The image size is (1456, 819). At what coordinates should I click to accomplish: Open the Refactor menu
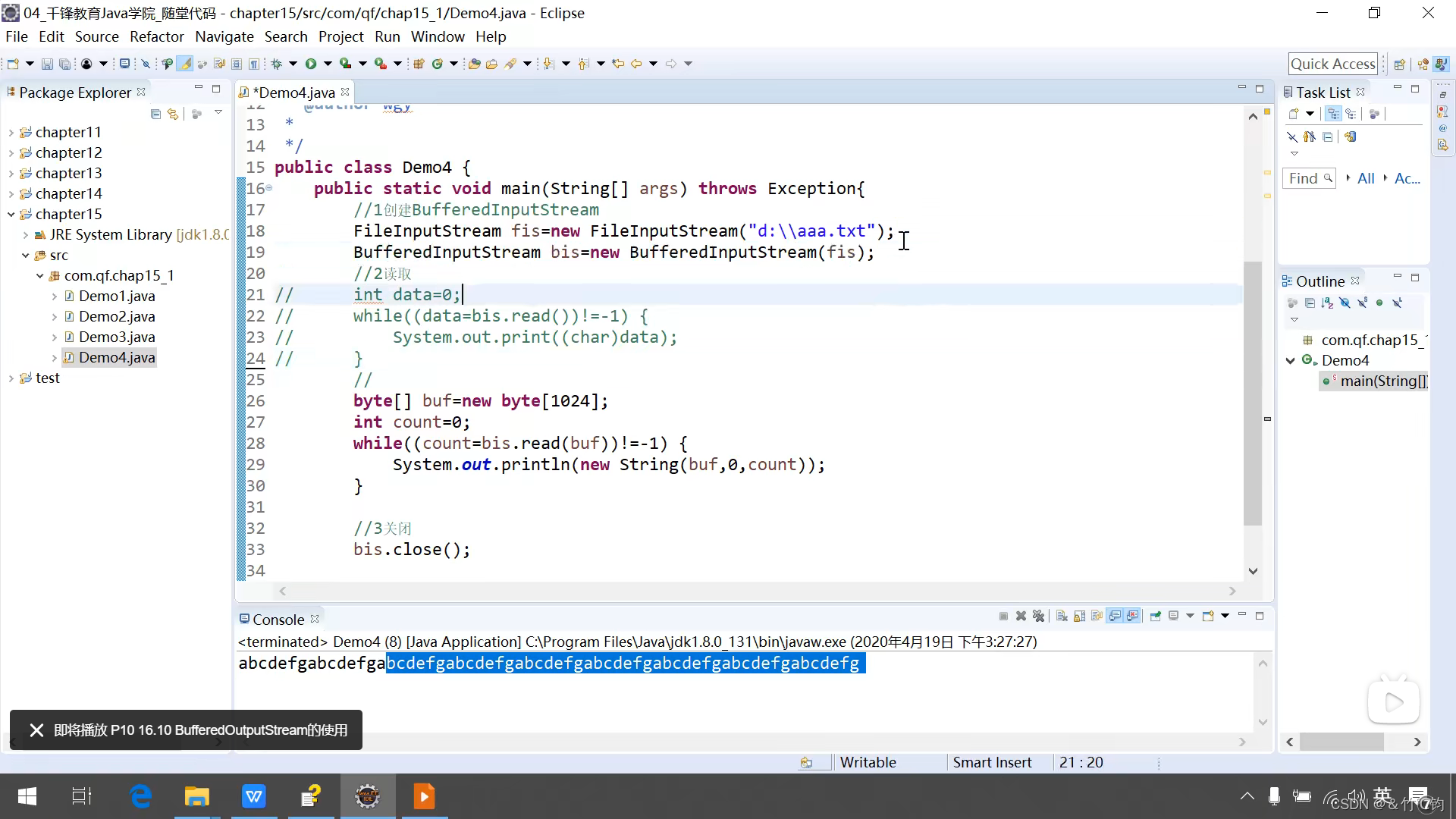(156, 36)
